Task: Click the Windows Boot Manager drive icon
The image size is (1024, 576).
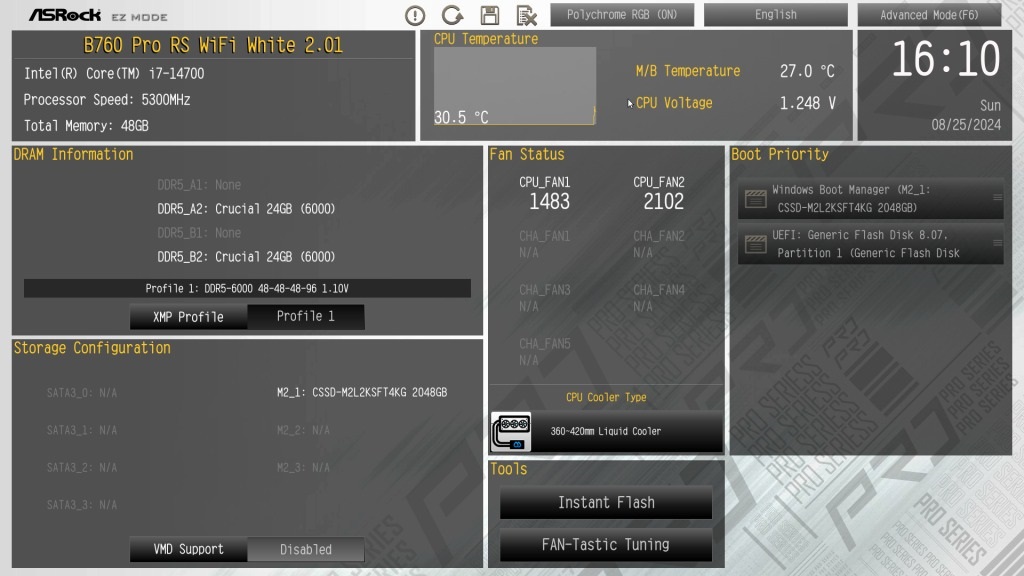Action: (x=756, y=199)
